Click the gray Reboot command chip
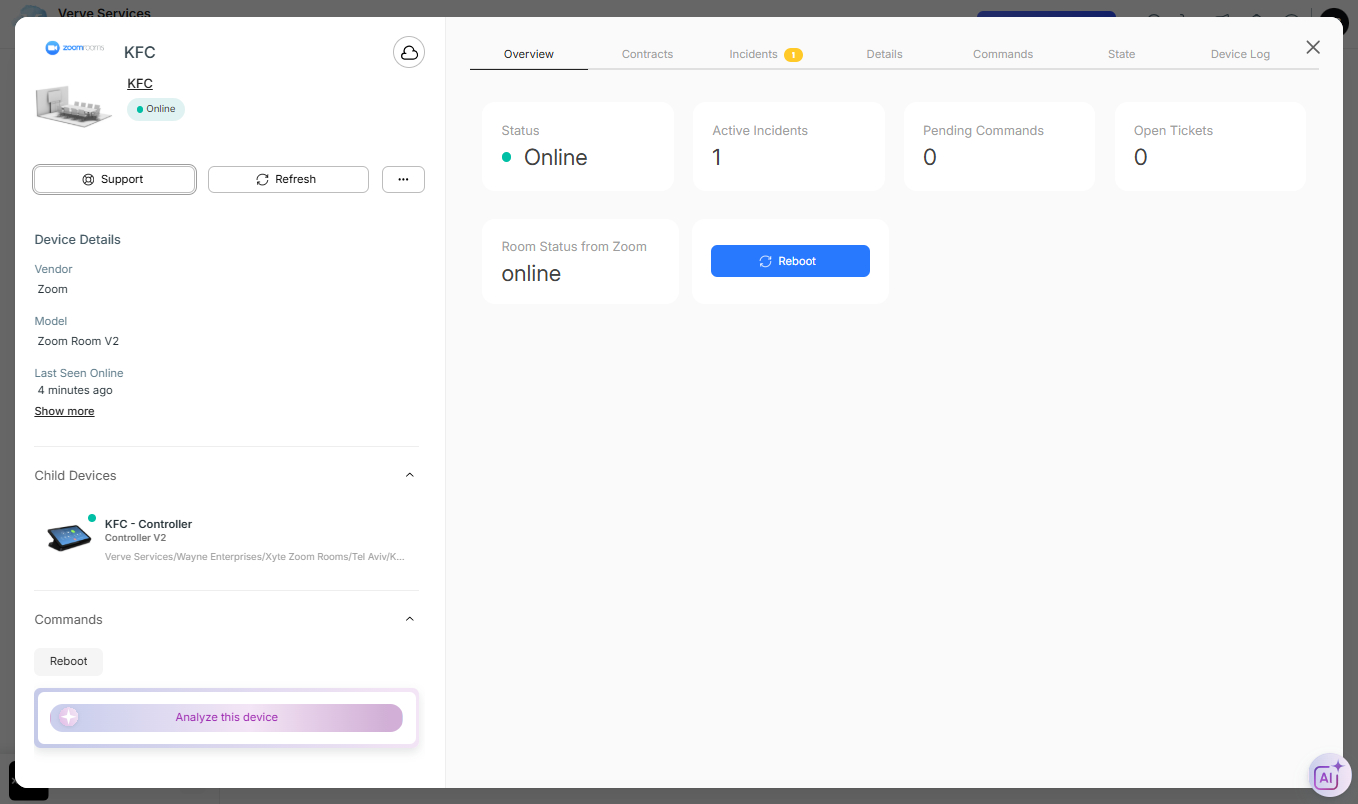Image resolution: width=1358 pixels, height=804 pixels. tap(69, 661)
